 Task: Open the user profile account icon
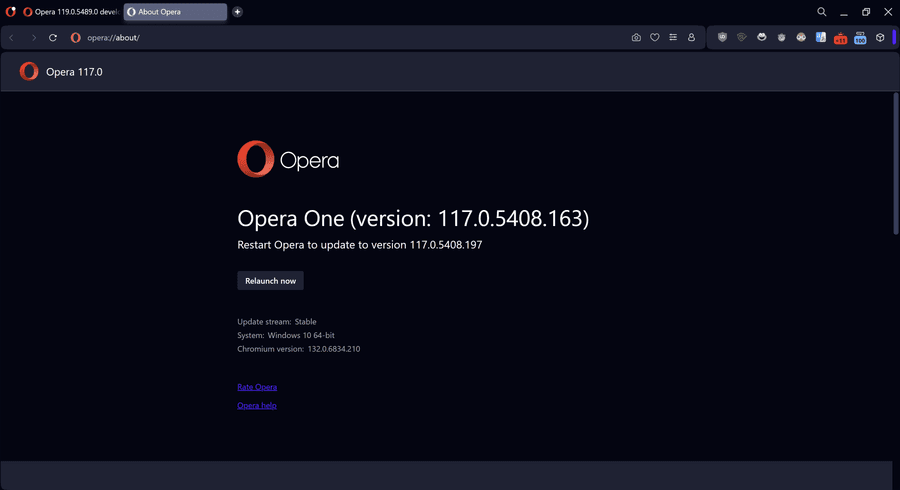pyautogui.click(x=691, y=37)
